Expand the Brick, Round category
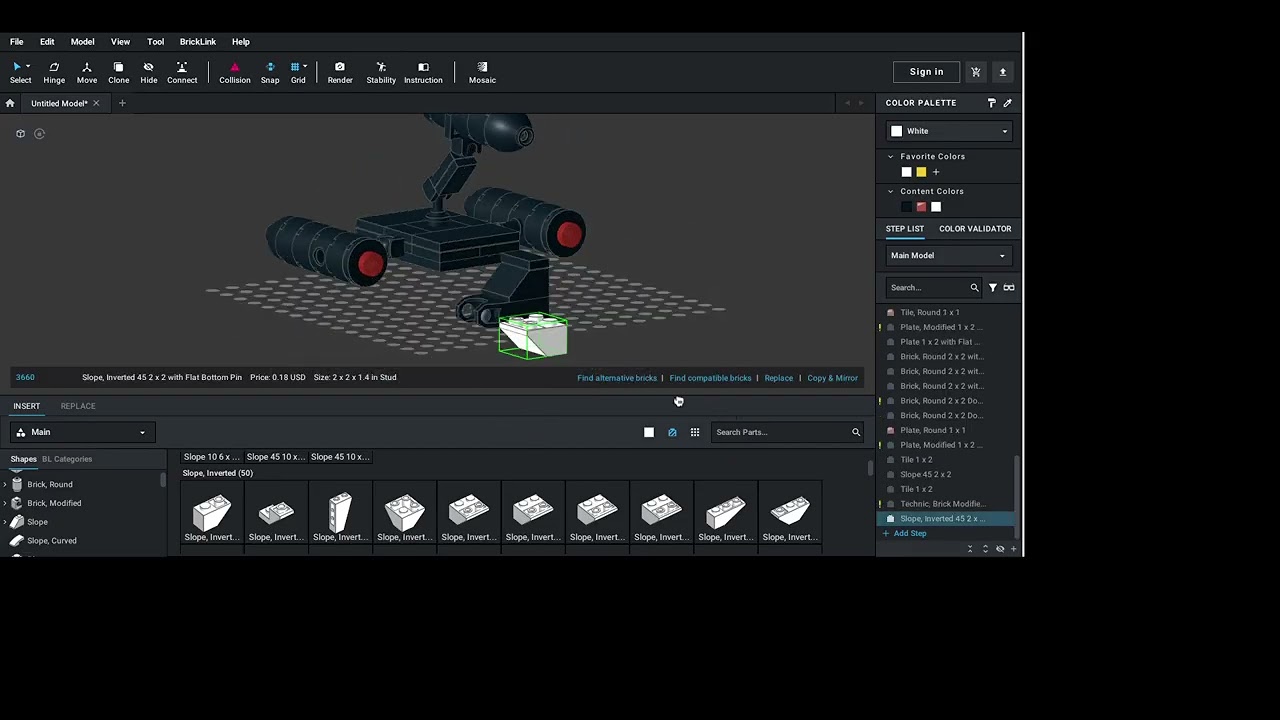This screenshot has width=1280, height=720. tap(5, 485)
